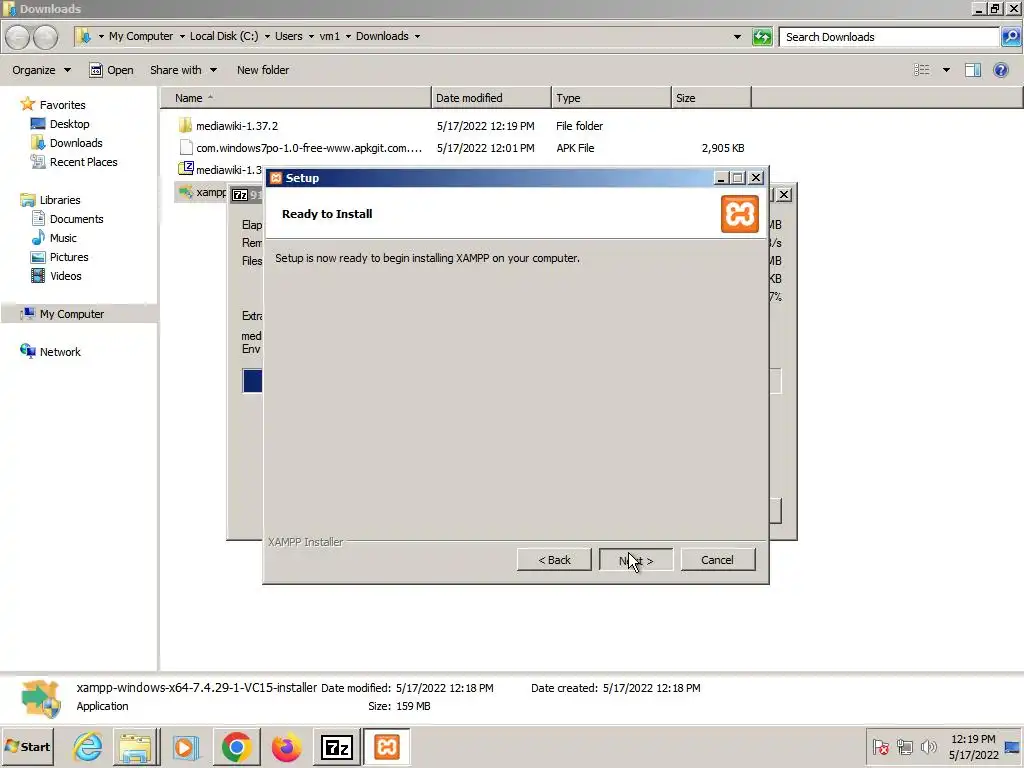This screenshot has width=1024, height=768.
Task: Open the Share with menu
Action: coord(183,70)
